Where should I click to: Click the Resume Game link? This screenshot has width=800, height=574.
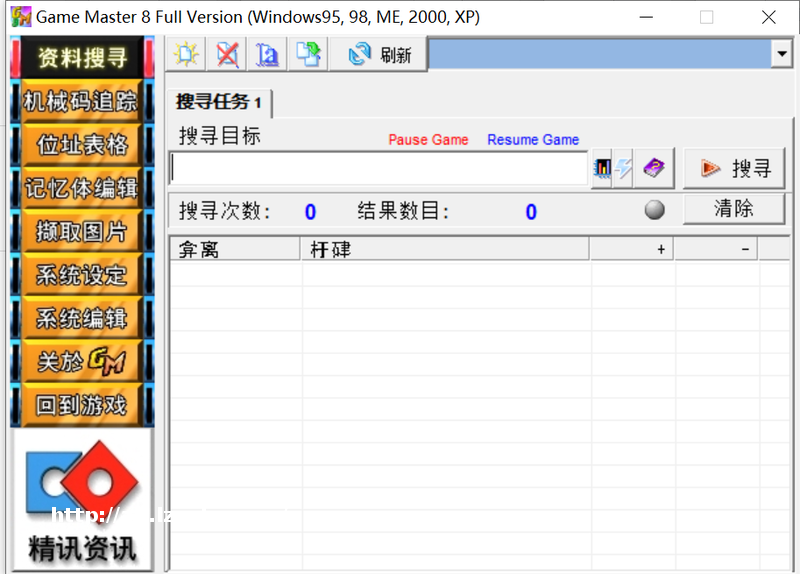coord(533,140)
